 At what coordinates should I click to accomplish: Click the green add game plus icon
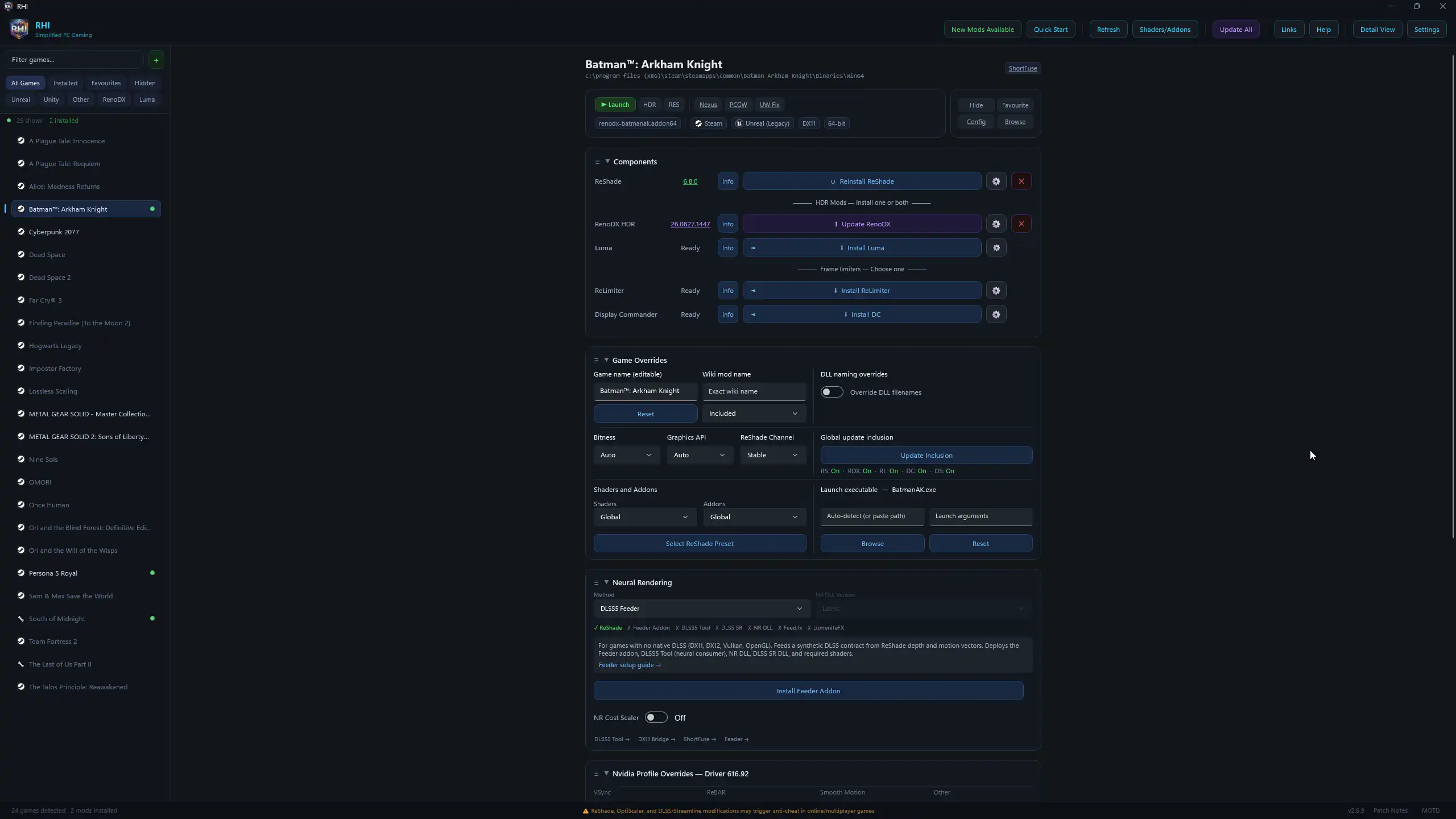point(156,60)
